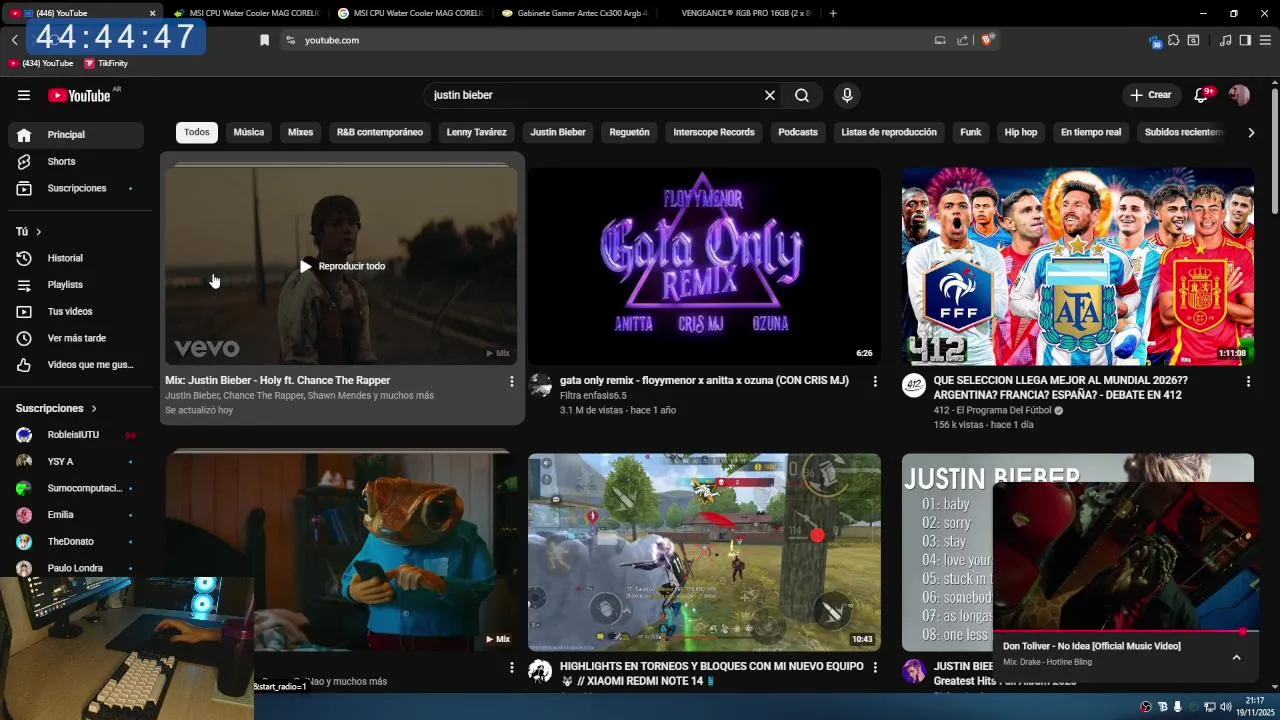Expand the miniplayer with the up chevron

click(x=1236, y=657)
